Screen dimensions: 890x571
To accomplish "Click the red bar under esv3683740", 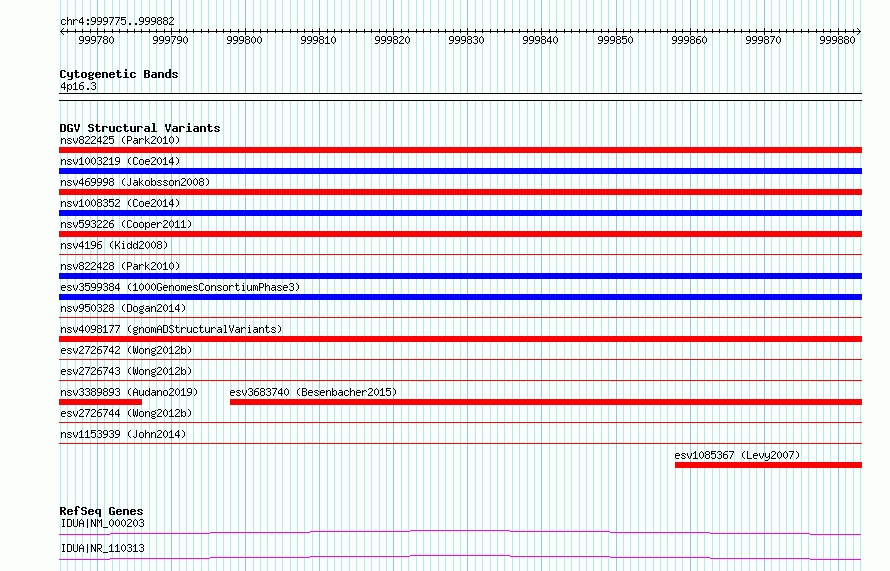I will click(546, 402).
